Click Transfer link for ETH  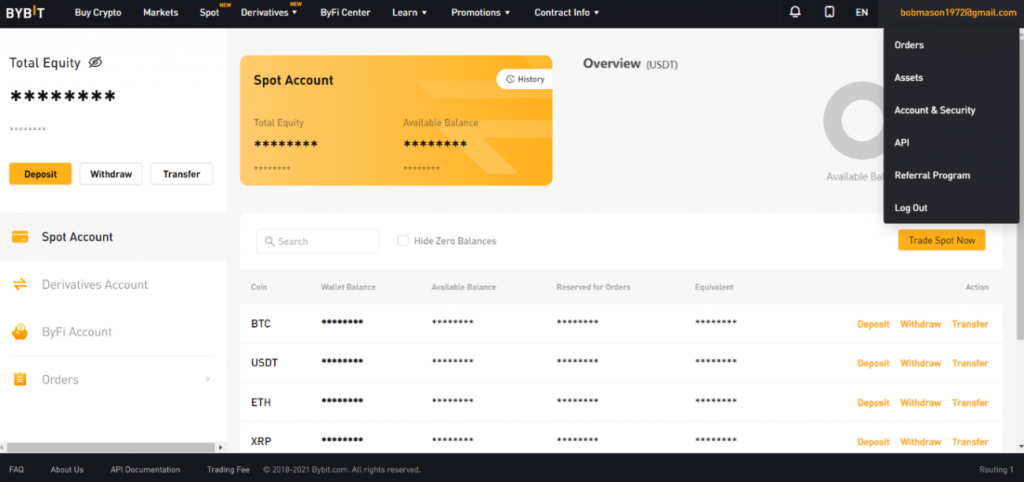970,403
